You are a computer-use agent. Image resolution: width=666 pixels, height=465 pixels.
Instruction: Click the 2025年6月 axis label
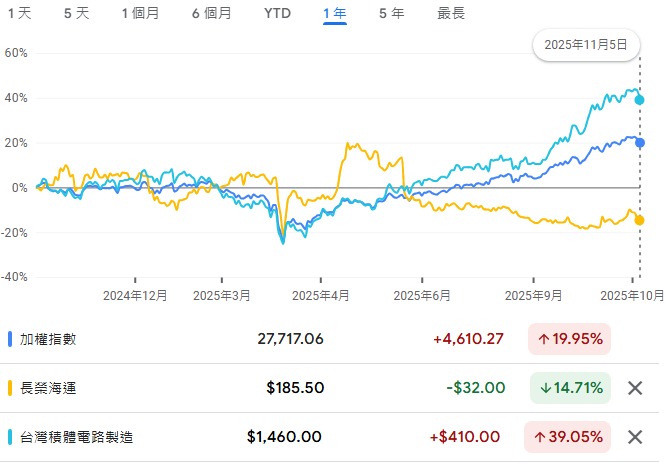[x=422, y=296]
